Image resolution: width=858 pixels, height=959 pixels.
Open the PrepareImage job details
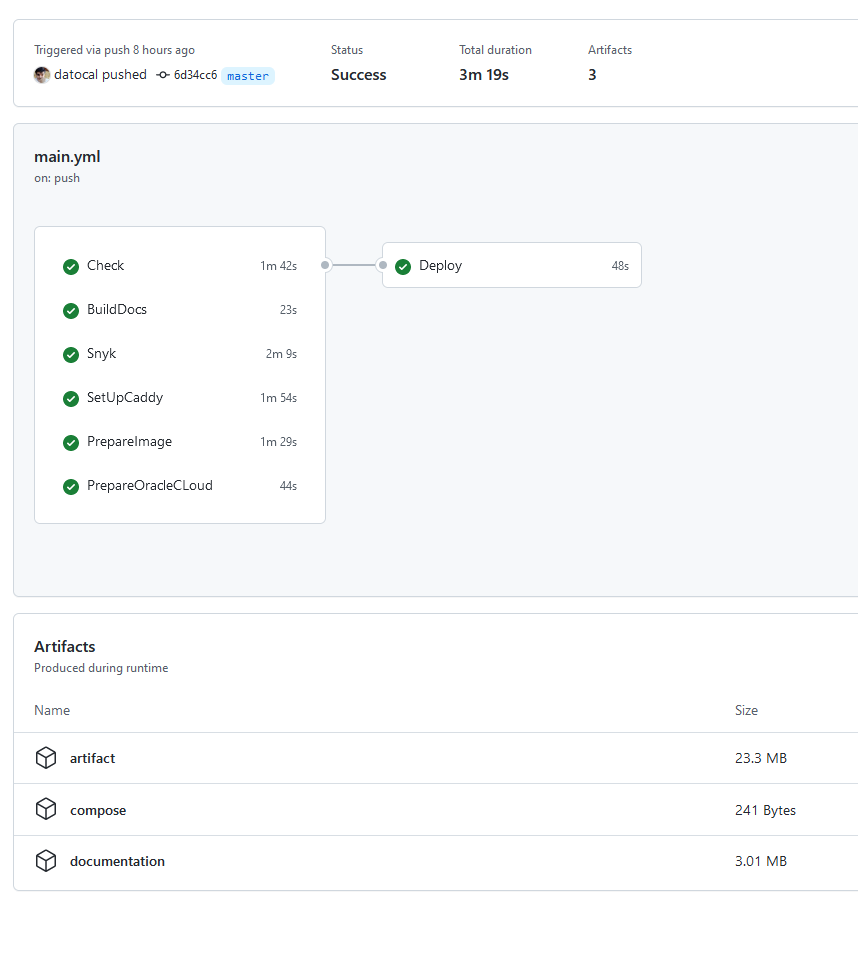point(129,441)
